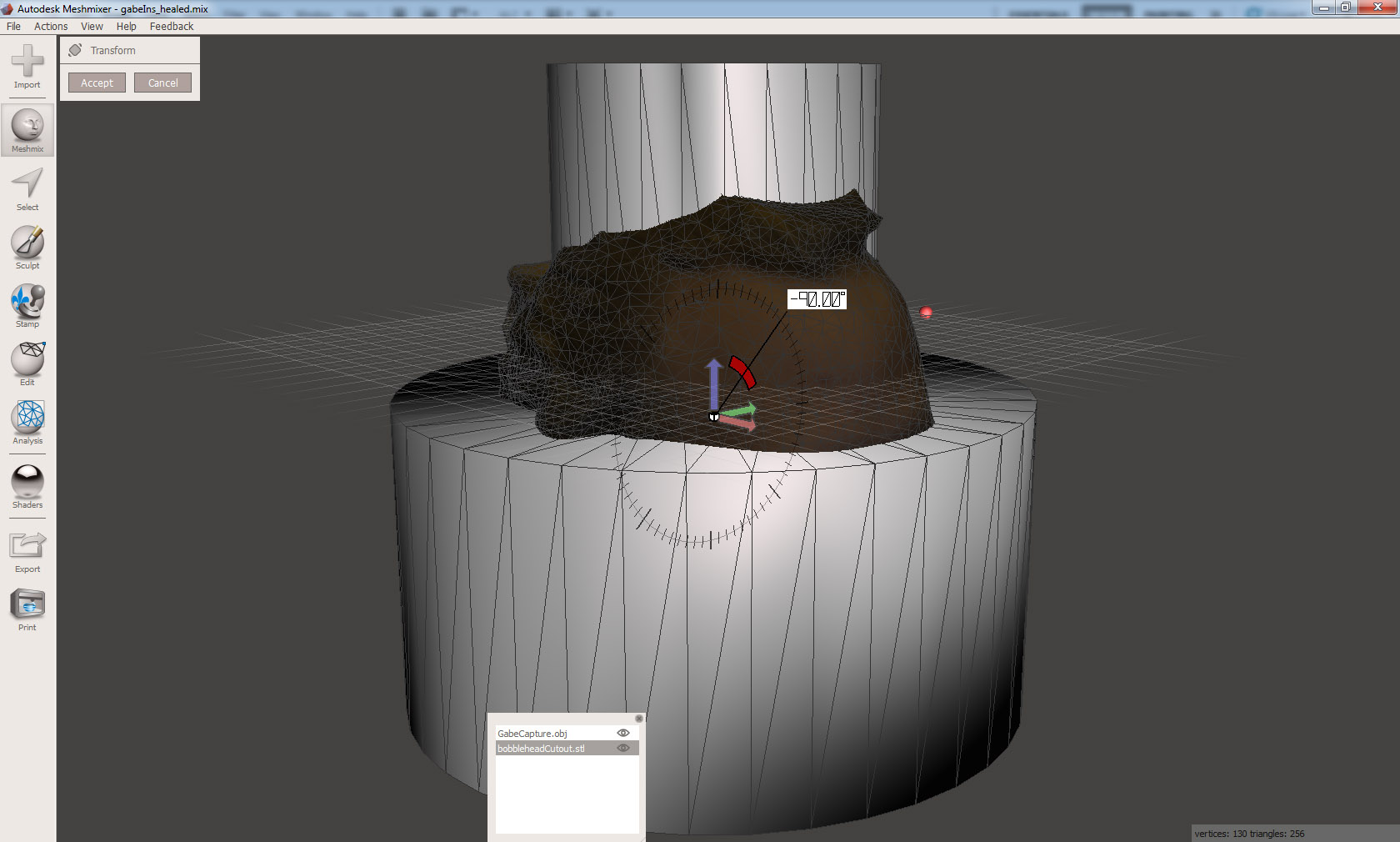Toggle visibility of bobbleheadCutout.stl
This screenshot has width=1400, height=842.
(x=622, y=749)
